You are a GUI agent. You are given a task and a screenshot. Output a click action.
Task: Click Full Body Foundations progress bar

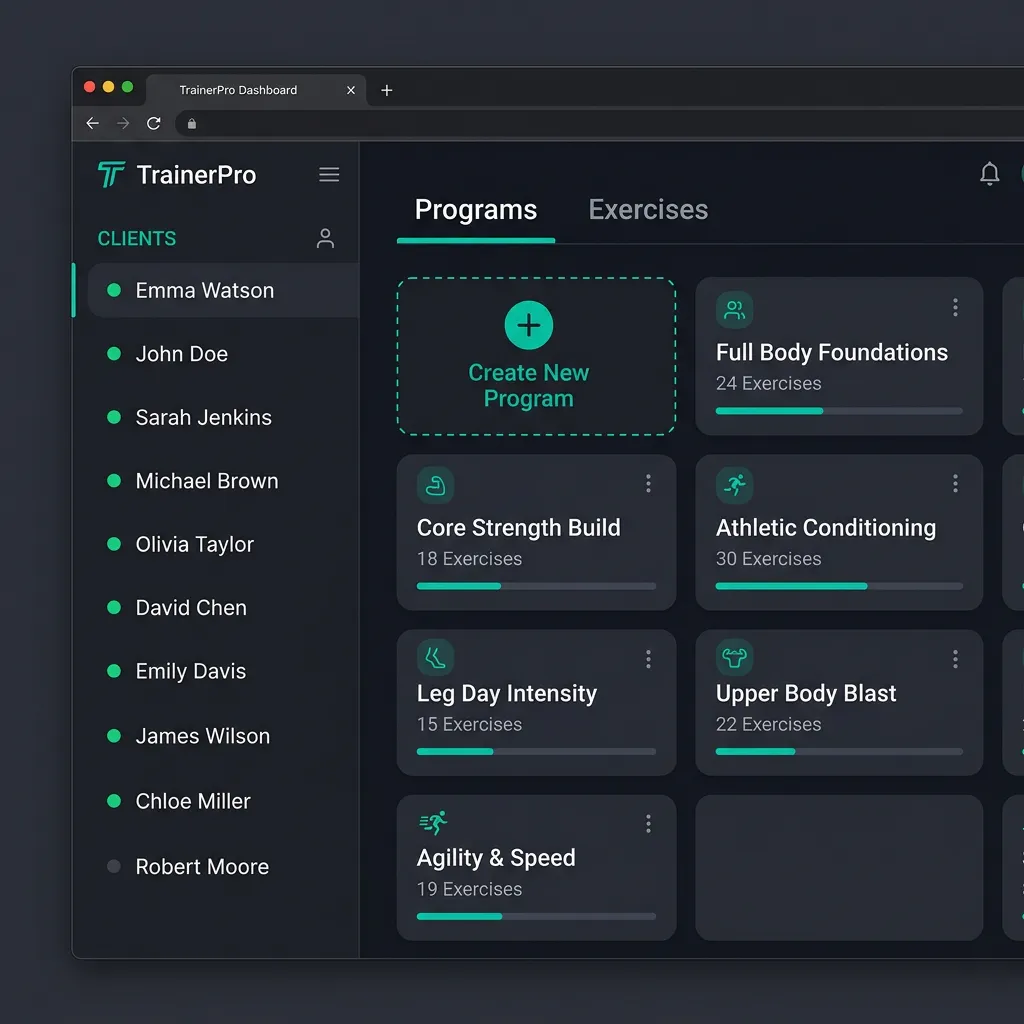(x=839, y=411)
